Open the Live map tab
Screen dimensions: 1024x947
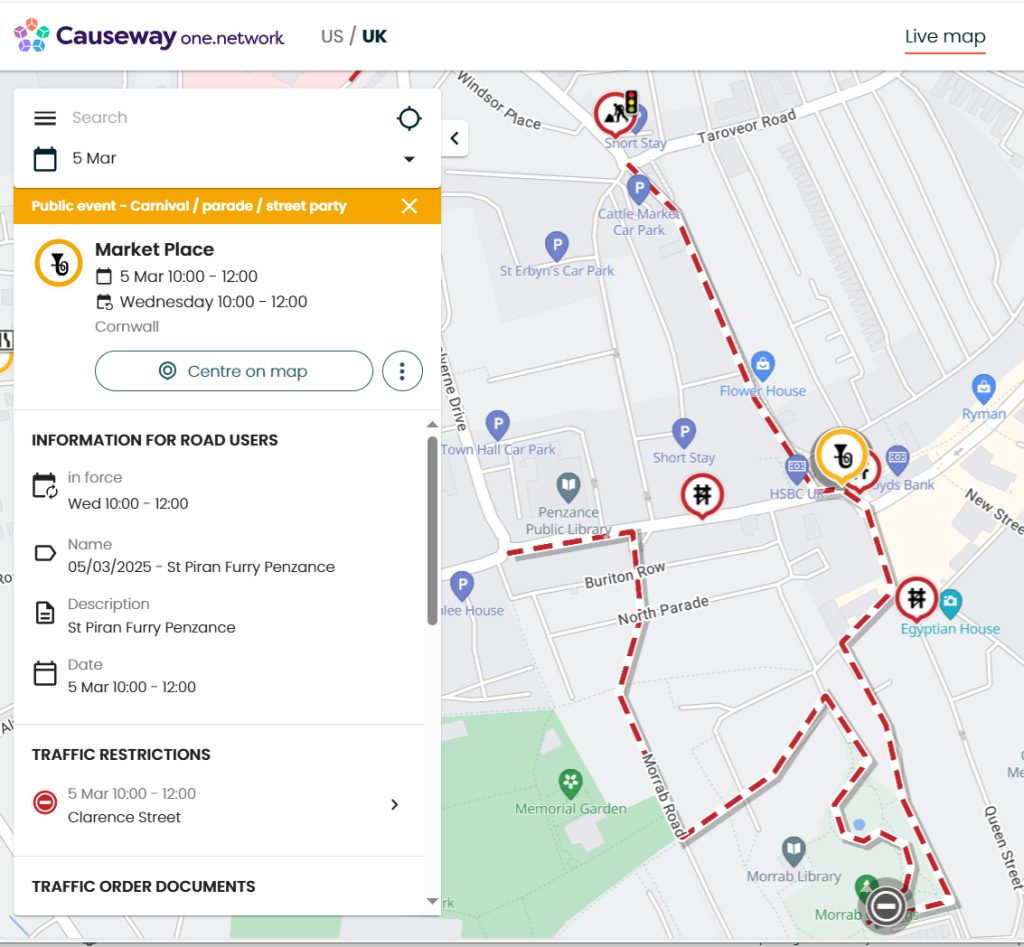(x=944, y=37)
